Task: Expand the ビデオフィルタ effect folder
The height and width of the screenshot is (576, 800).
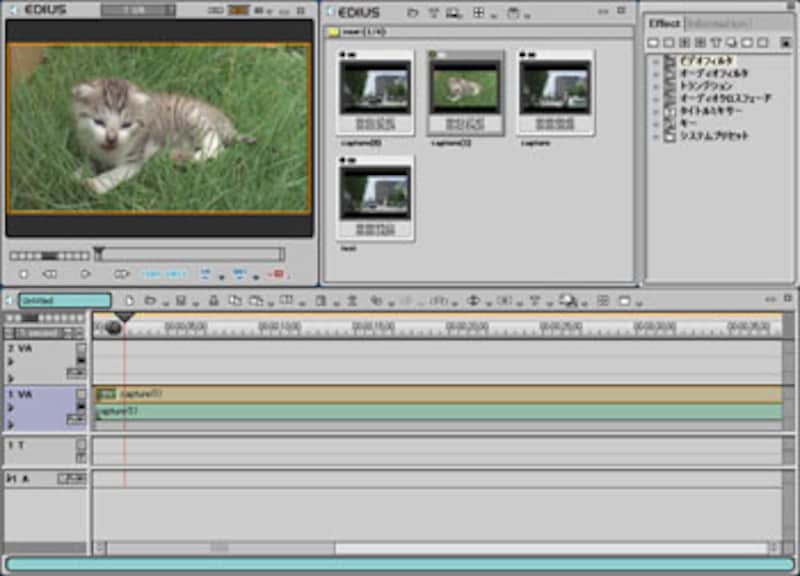Action: click(x=656, y=62)
